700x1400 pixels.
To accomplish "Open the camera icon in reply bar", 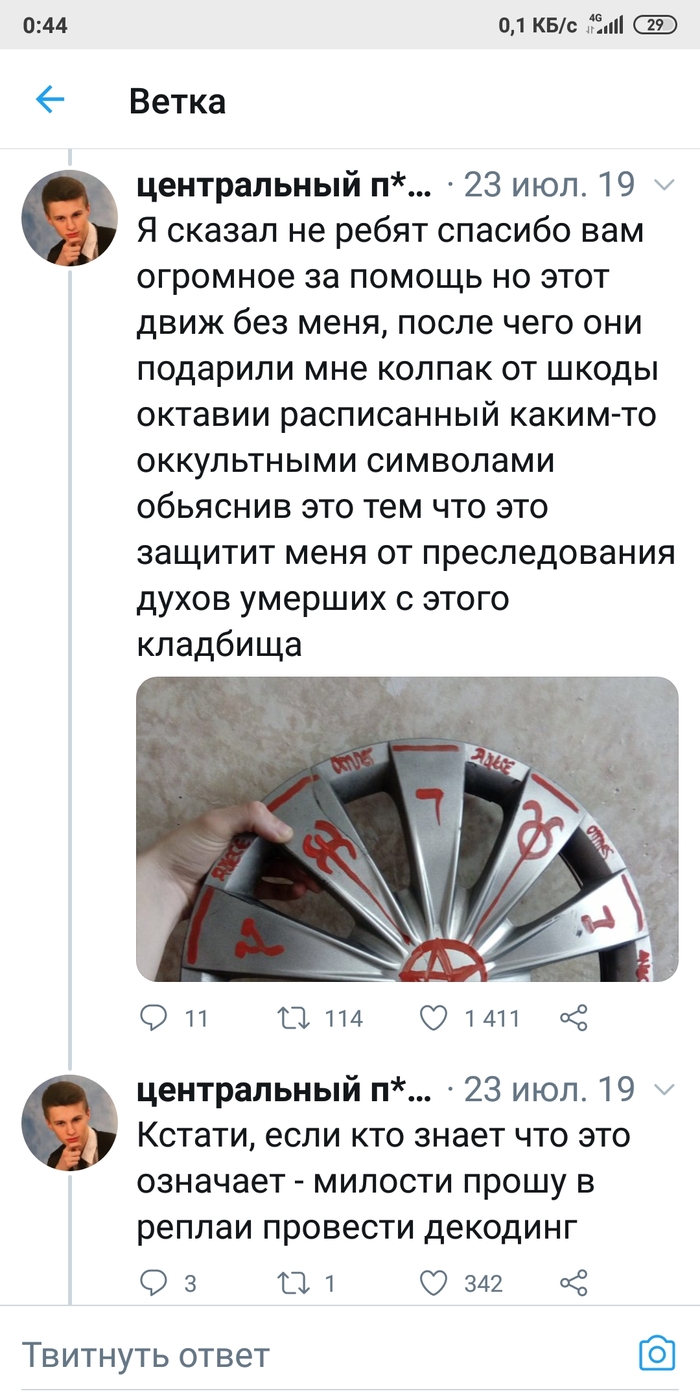I will pyautogui.click(x=657, y=1353).
